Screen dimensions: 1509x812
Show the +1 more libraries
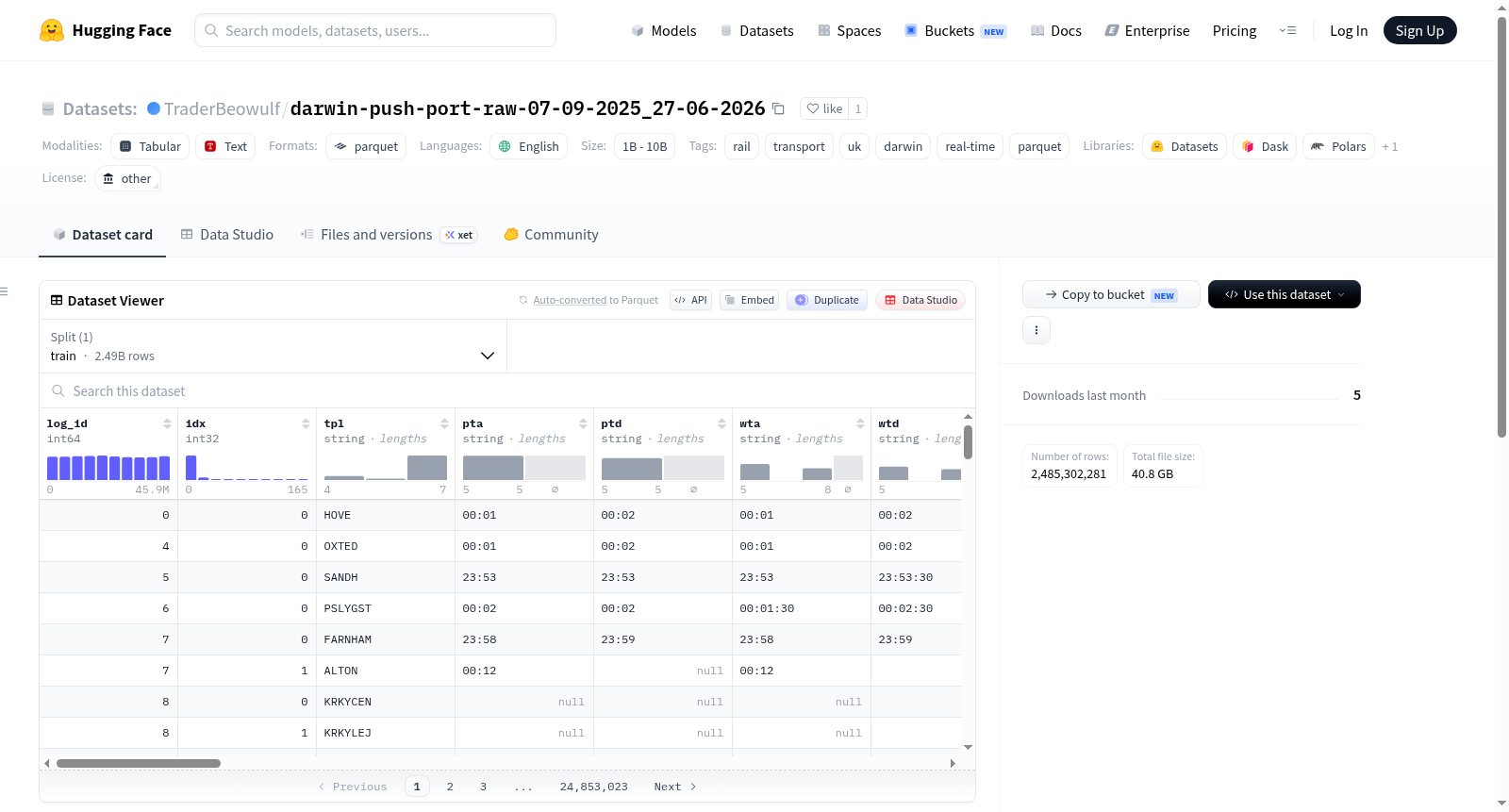tap(1390, 146)
